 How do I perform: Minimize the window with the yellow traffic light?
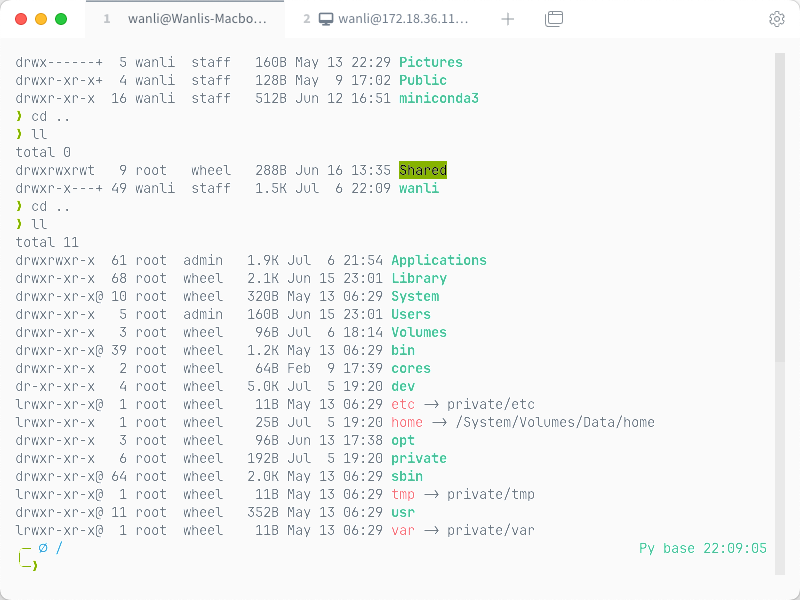click(39, 18)
